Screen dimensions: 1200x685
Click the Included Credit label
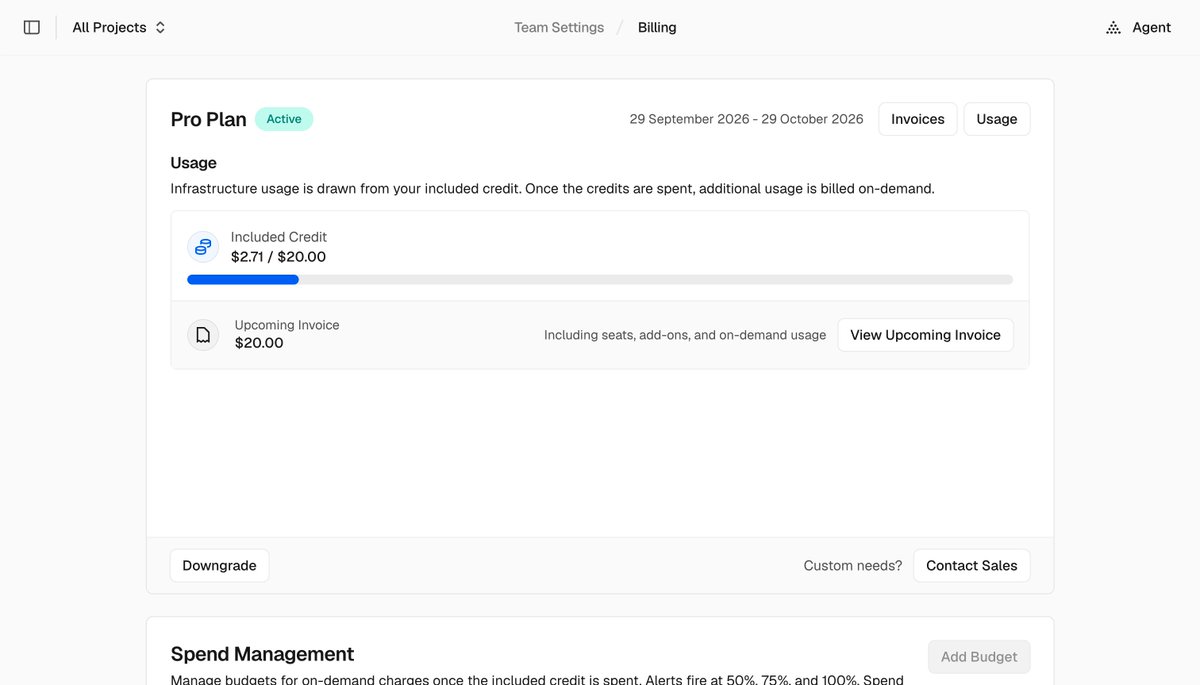click(x=279, y=237)
